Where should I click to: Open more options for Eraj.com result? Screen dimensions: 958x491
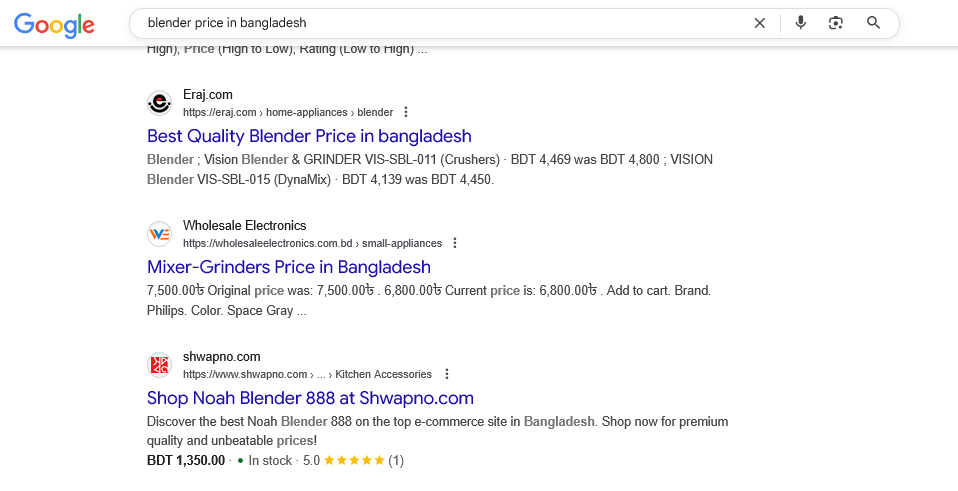coord(406,112)
